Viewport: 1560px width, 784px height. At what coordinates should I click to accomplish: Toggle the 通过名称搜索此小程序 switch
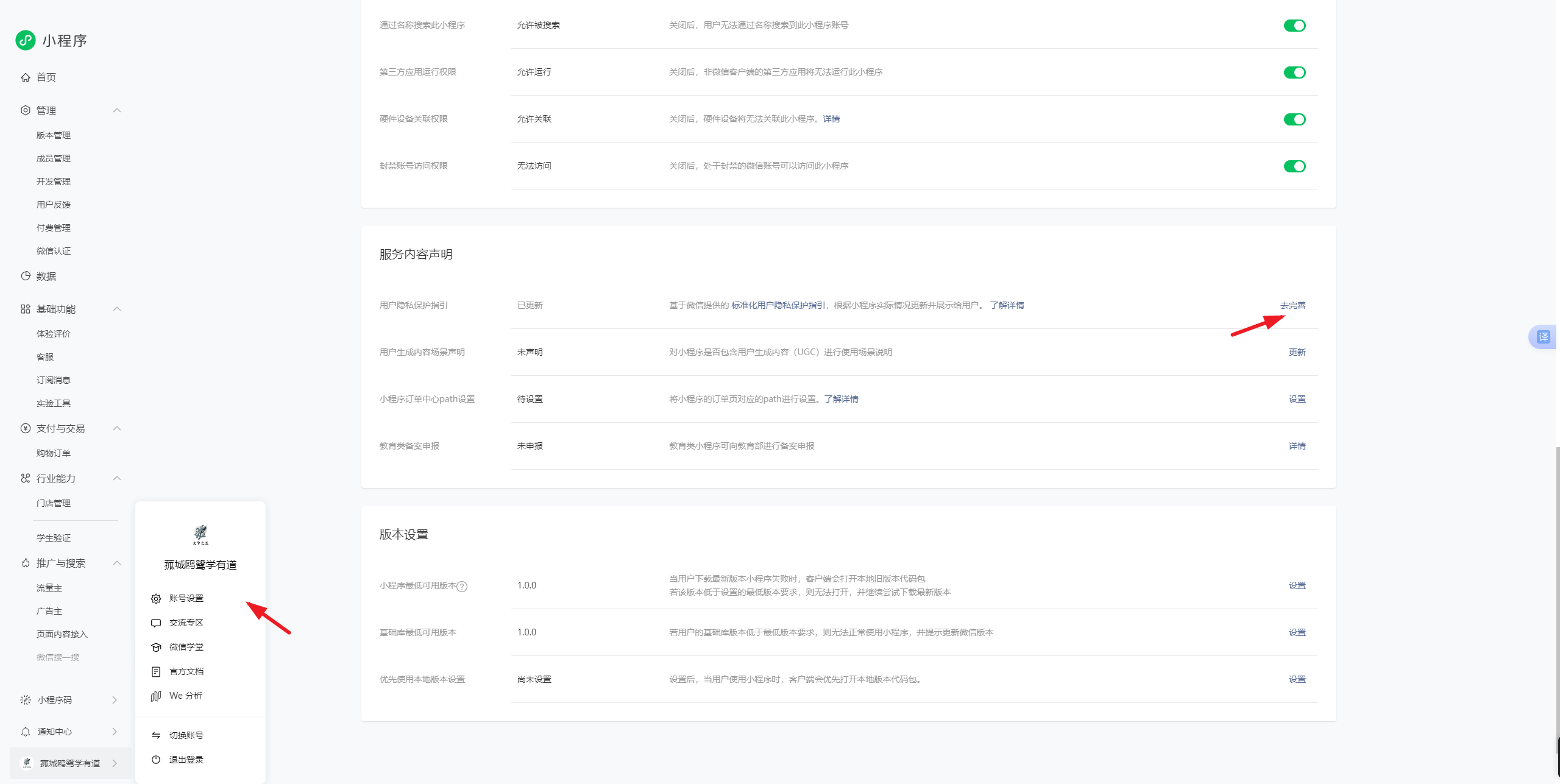pyautogui.click(x=1294, y=26)
